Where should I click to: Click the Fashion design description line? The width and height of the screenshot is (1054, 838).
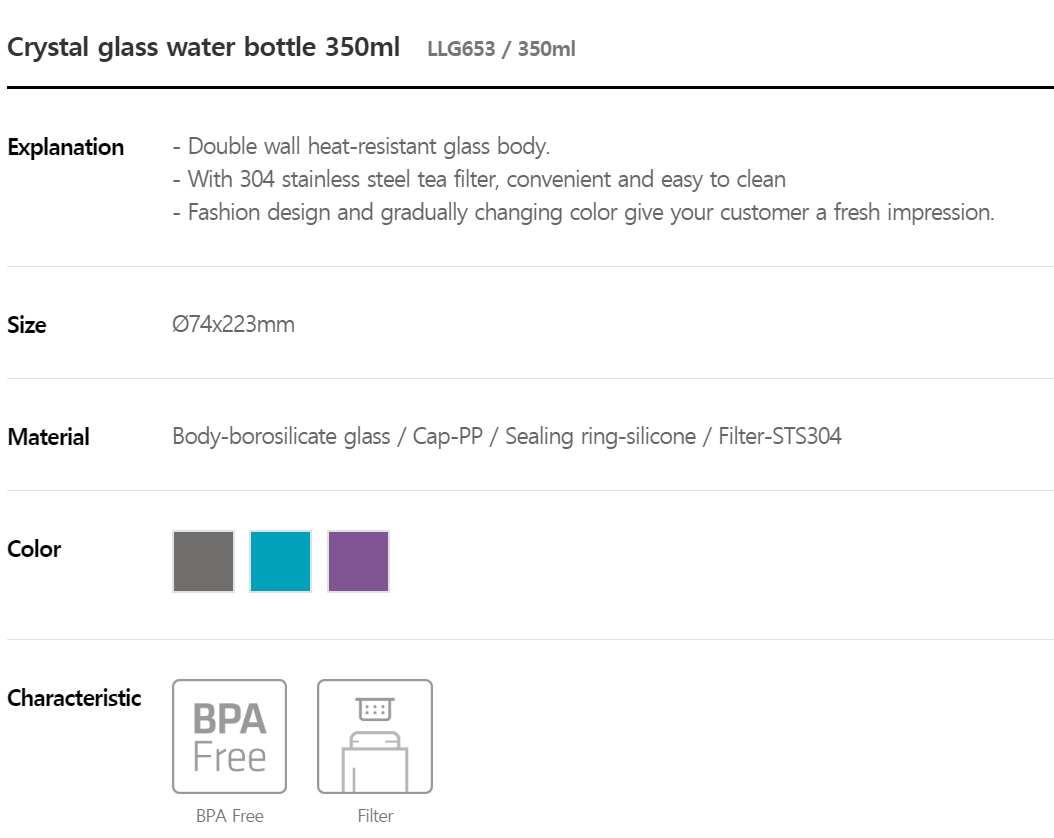tap(583, 212)
